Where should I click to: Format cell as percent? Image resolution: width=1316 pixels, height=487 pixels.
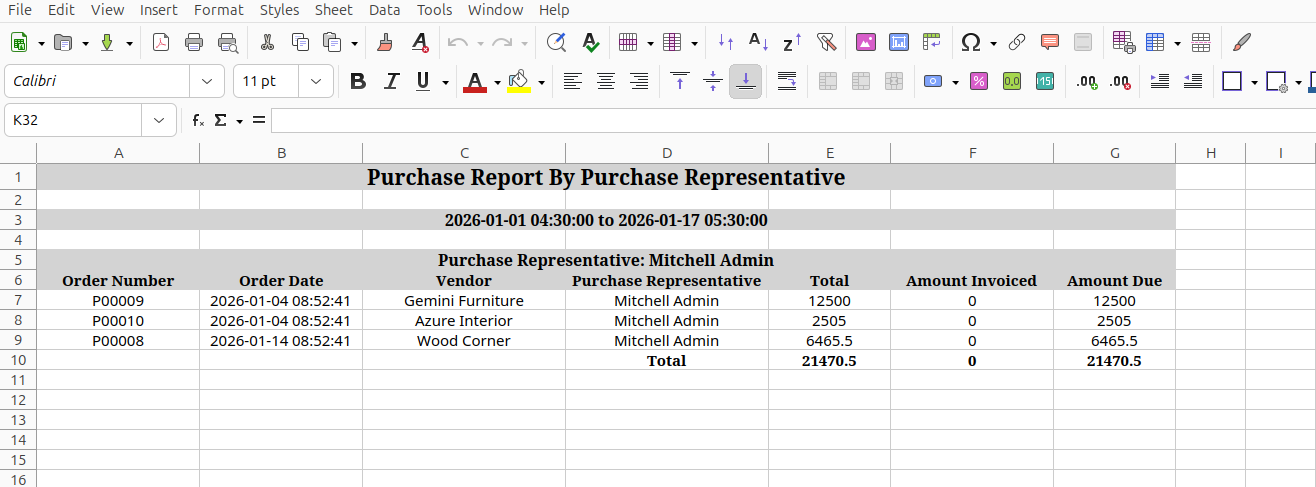click(979, 81)
